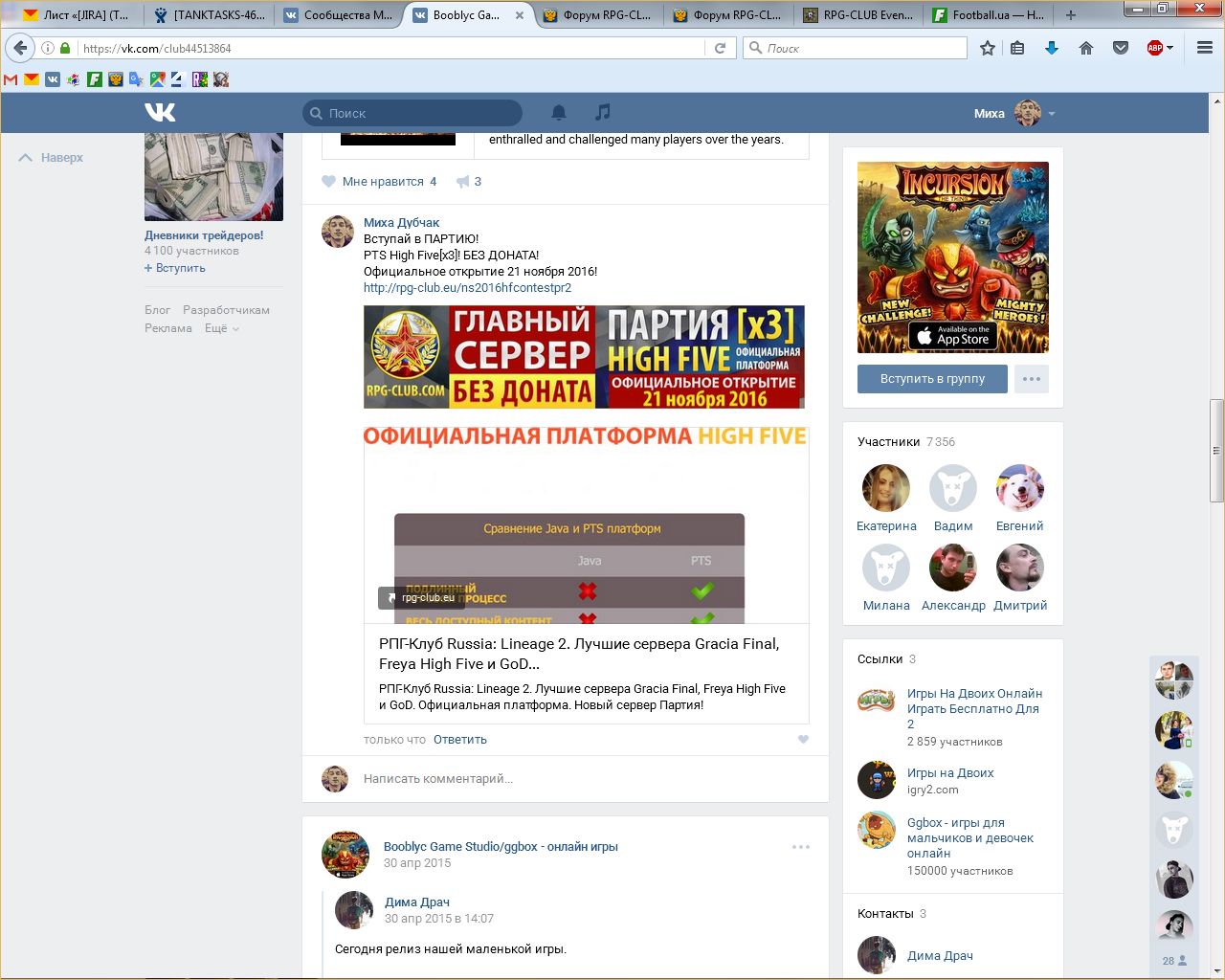Show site info via the padlock icon
Image resolution: width=1225 pixels, height=980 pixels.
pos(65,48)
